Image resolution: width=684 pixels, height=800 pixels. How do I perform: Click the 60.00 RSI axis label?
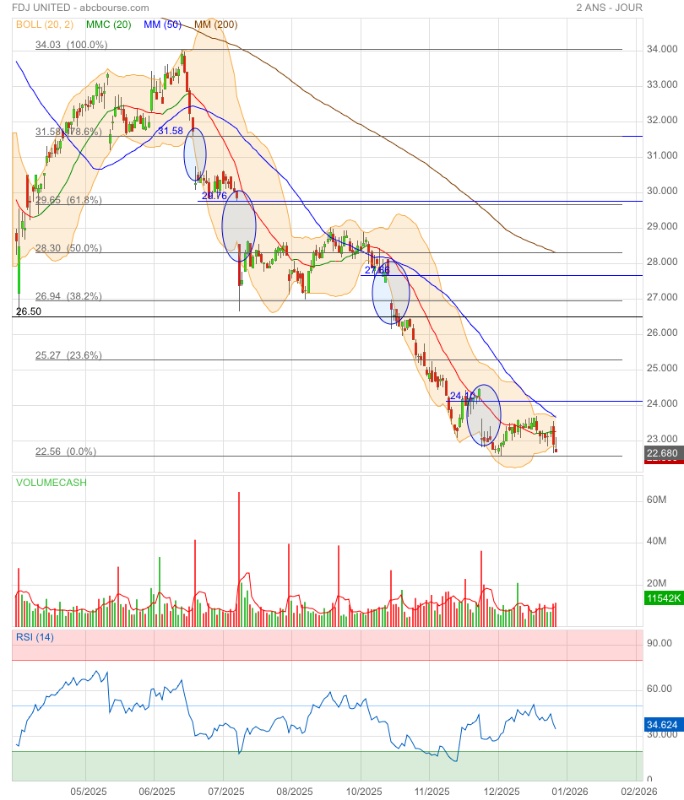[659, 689]
